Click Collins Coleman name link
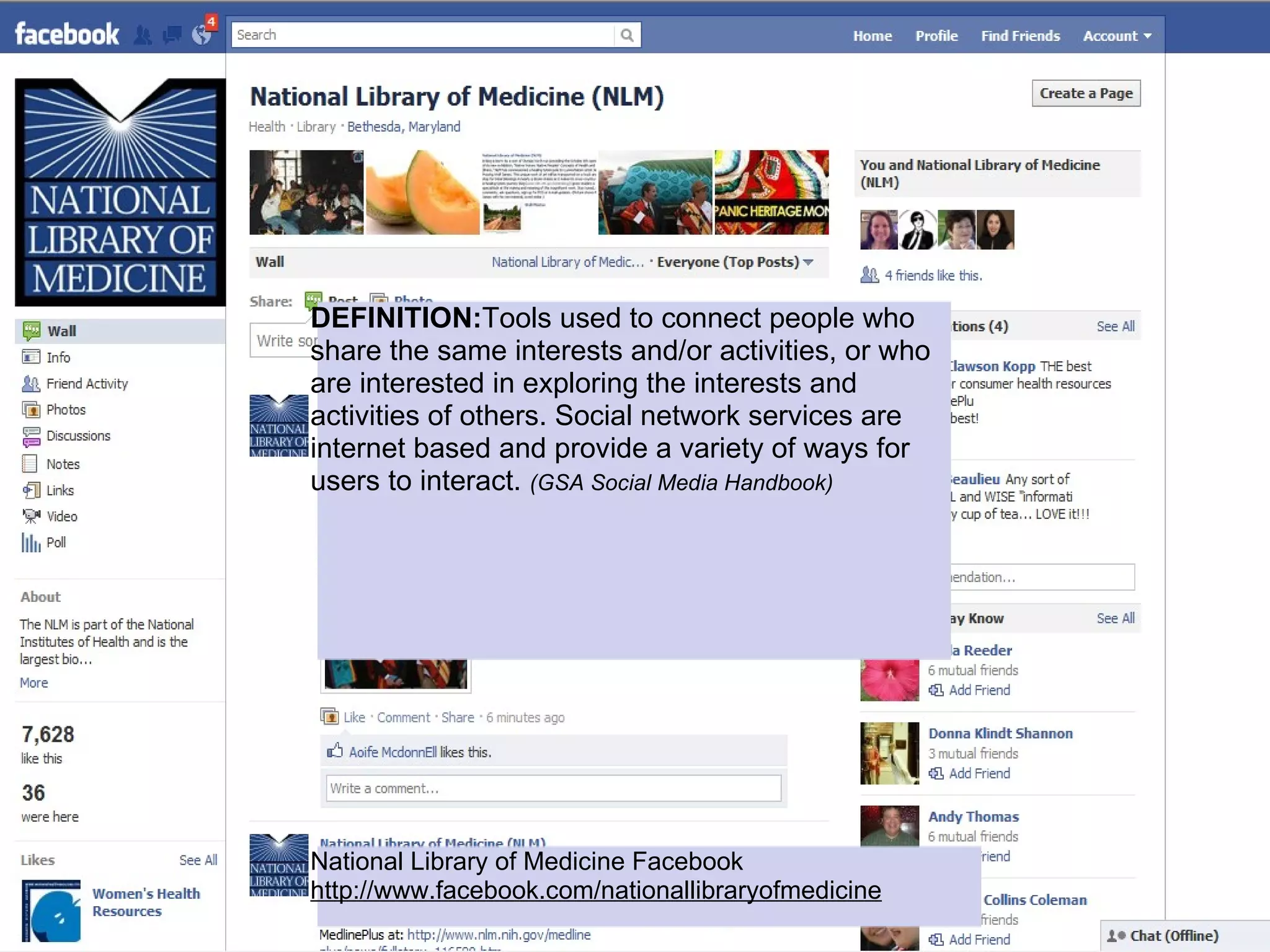1270x952 pixels. click(1034, 899)
